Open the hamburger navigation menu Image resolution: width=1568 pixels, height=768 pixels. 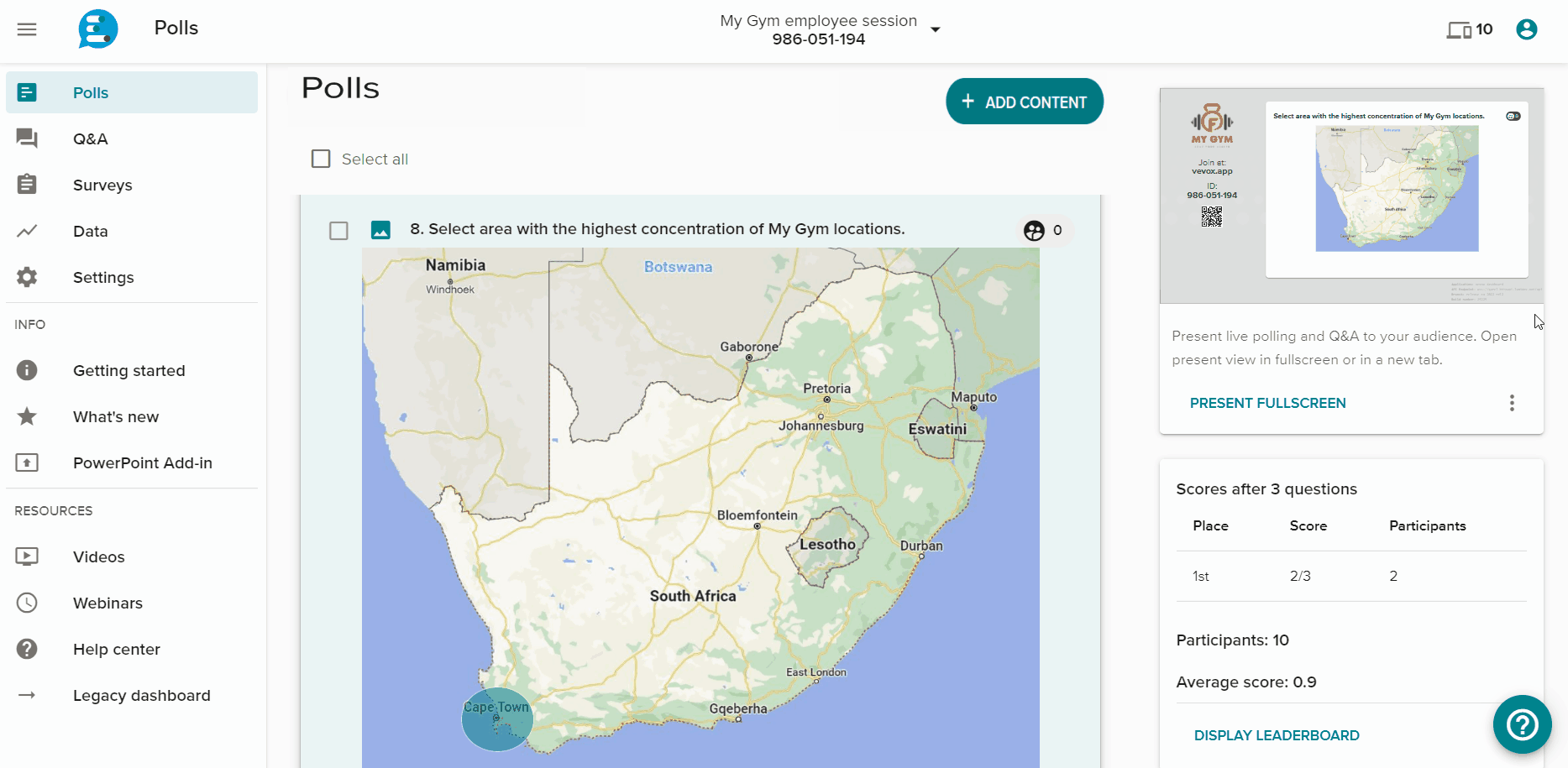coord(27,29)
